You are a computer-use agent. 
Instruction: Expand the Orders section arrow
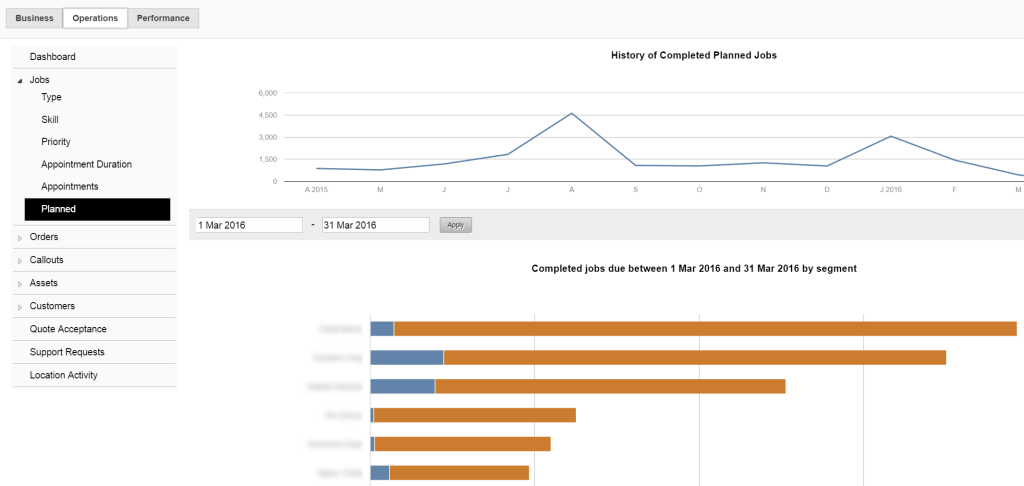20,238
